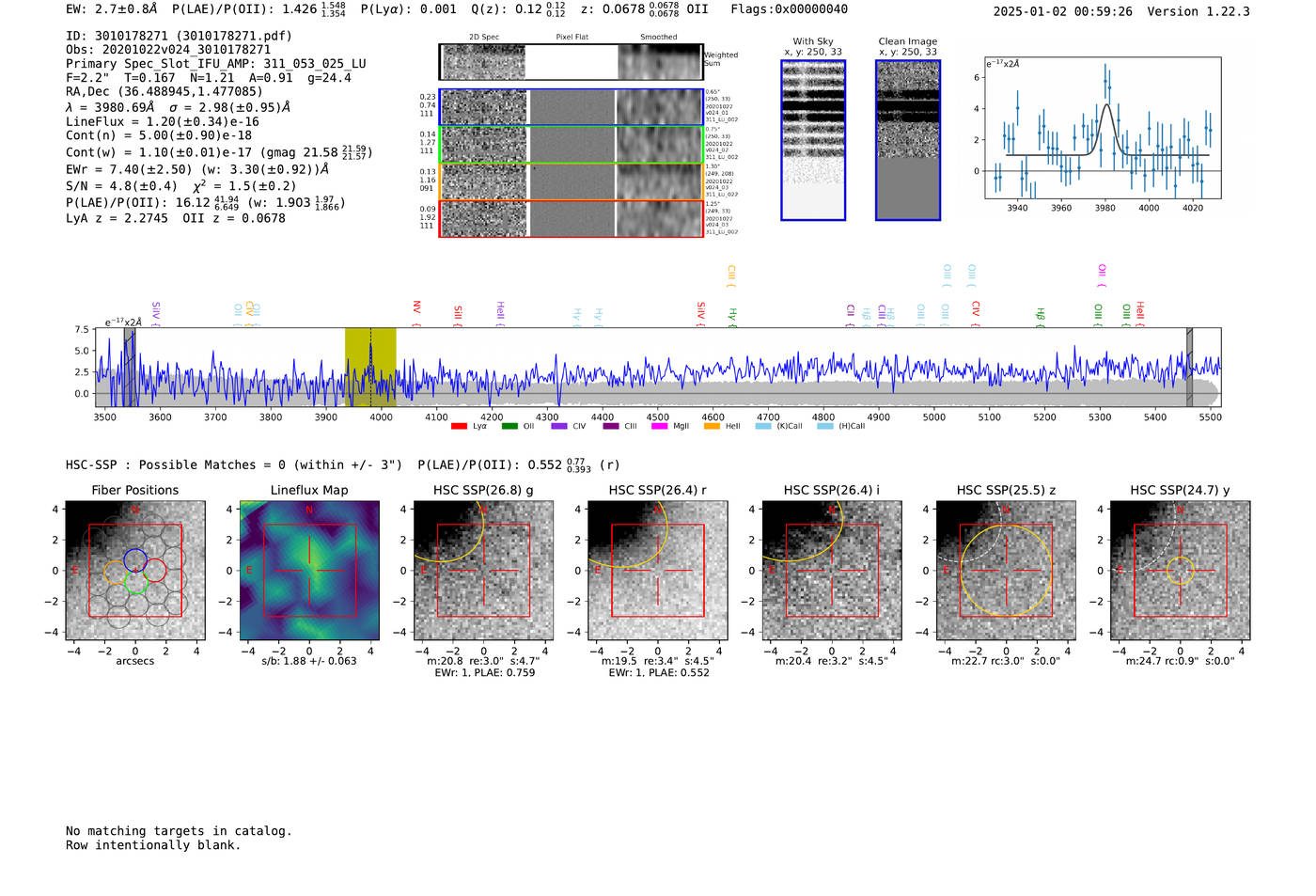The height and width of the screenshot is (896, 1316).
Task: Click 'No matching targets in catalog.' text
Action: coord(179,831)
